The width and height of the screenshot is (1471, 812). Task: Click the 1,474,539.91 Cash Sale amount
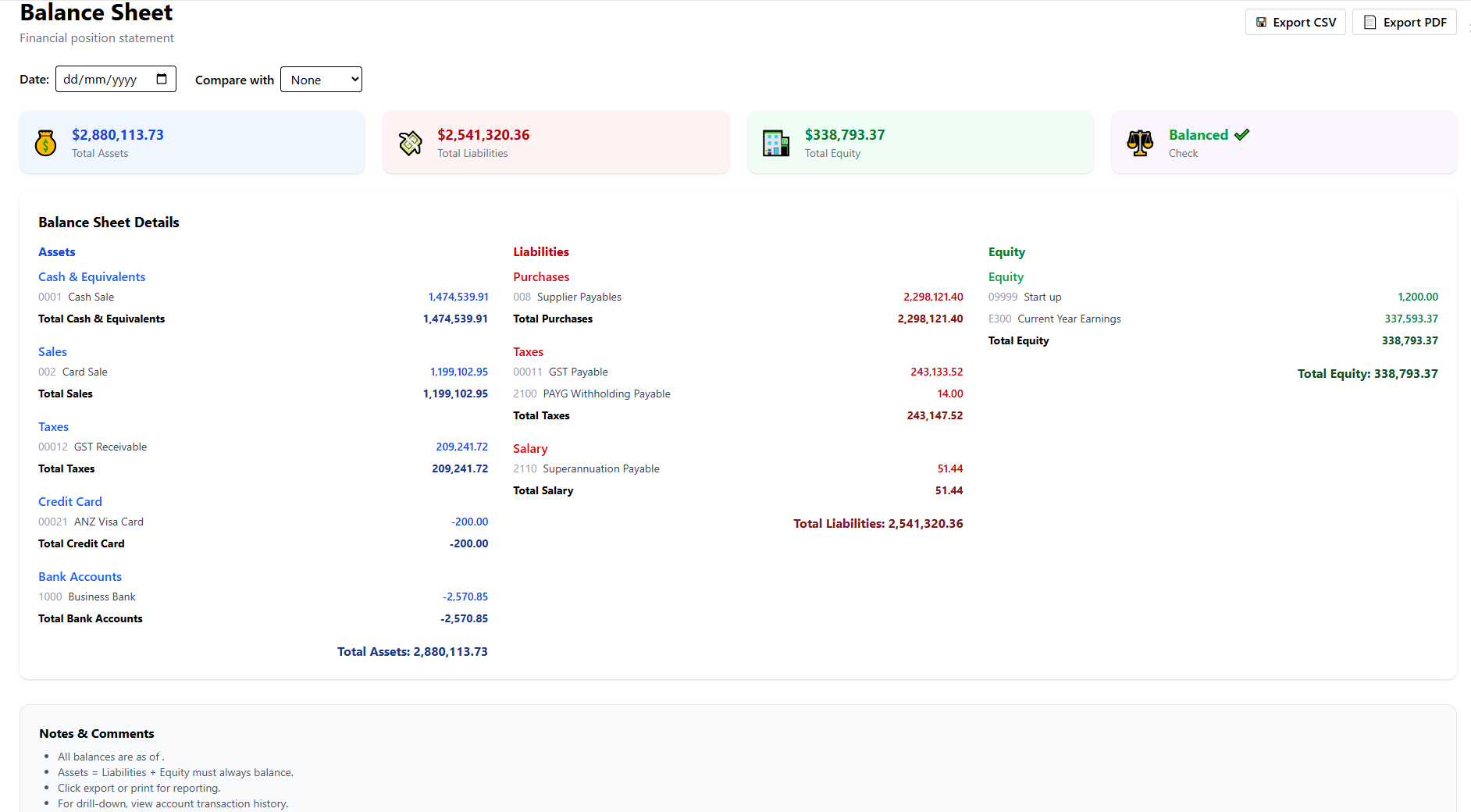coord(458,297)
